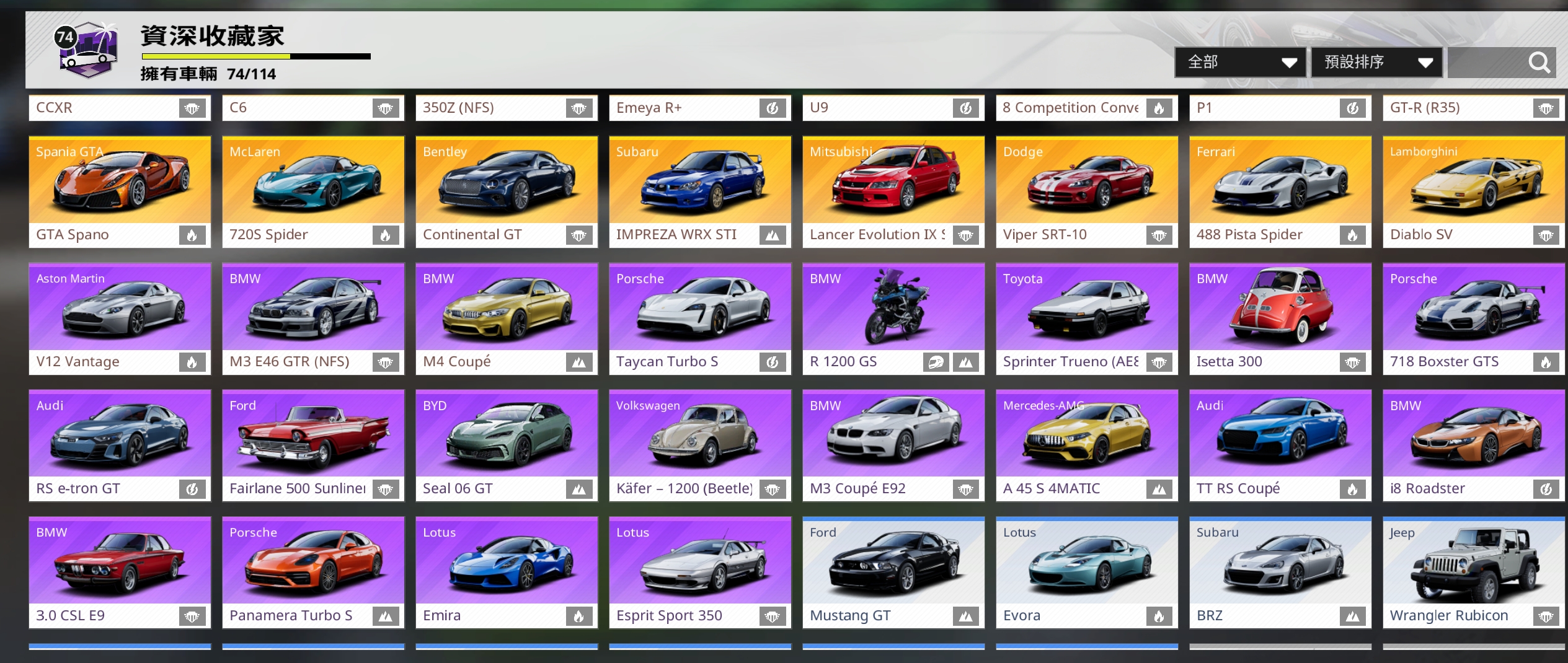
Task: Click flame icon on GTA Spano card
Action: [192, 235]
